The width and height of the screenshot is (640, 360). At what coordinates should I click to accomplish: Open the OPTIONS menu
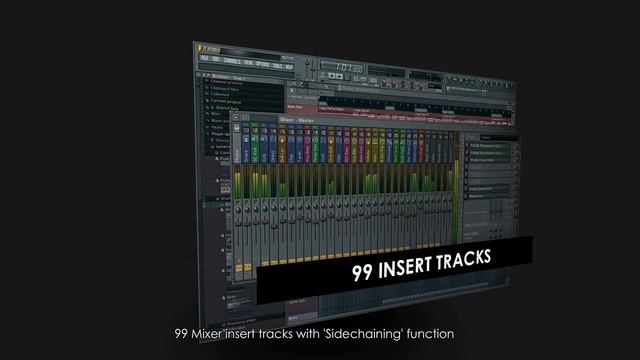[262, 64]
